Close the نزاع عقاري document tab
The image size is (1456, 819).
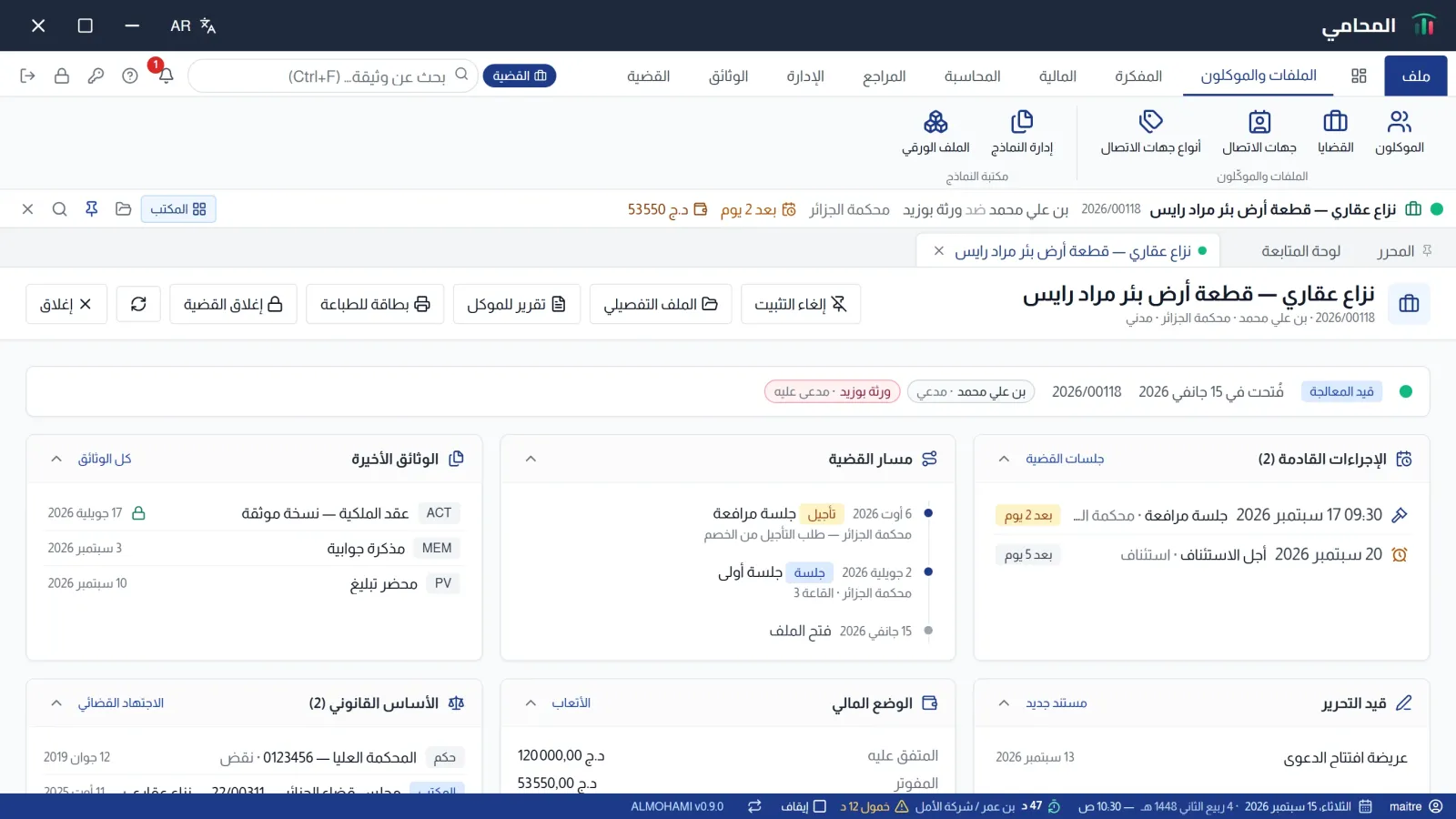[x=938, y=251]
